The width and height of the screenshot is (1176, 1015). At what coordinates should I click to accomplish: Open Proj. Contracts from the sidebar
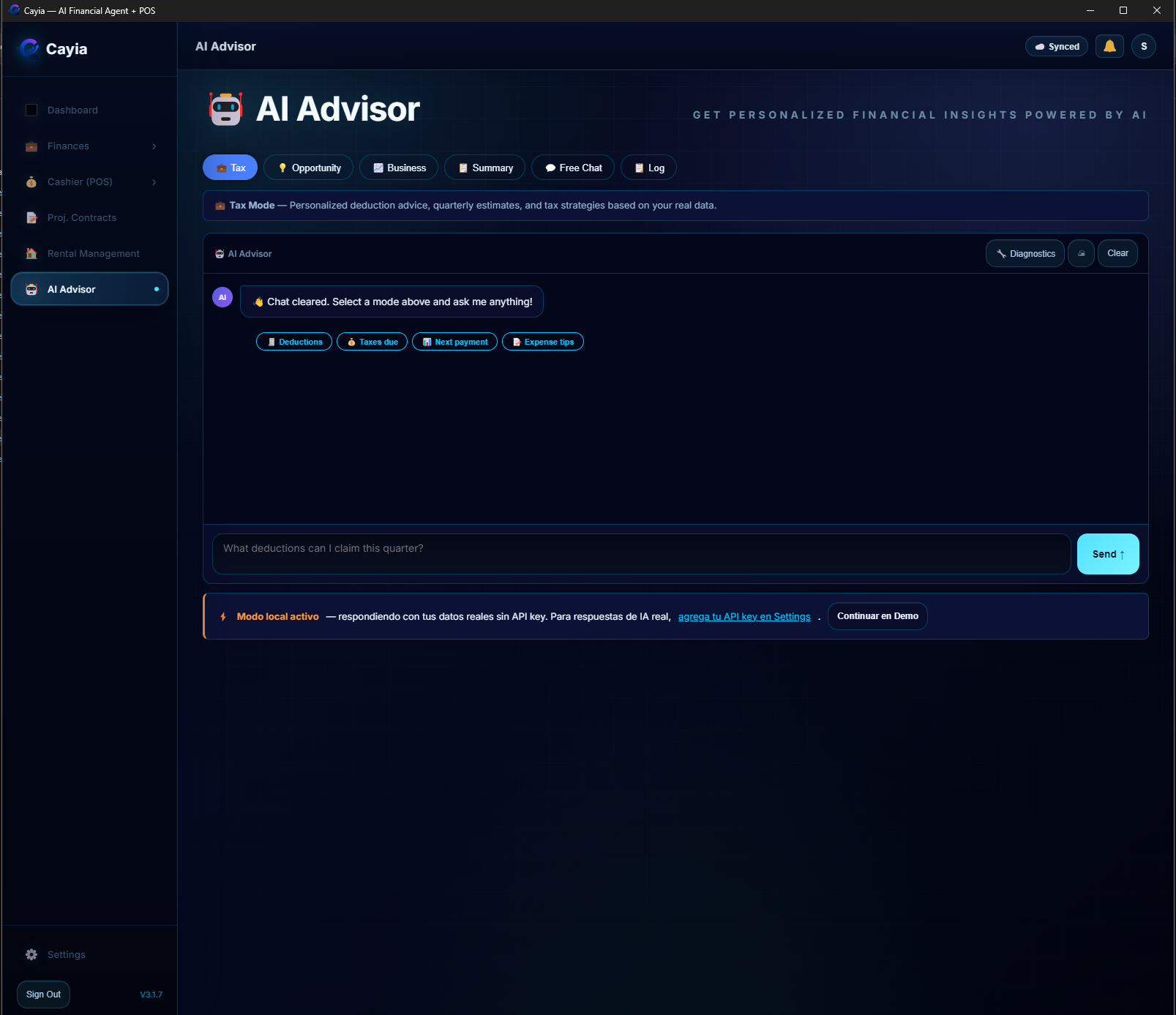[89, 217]
